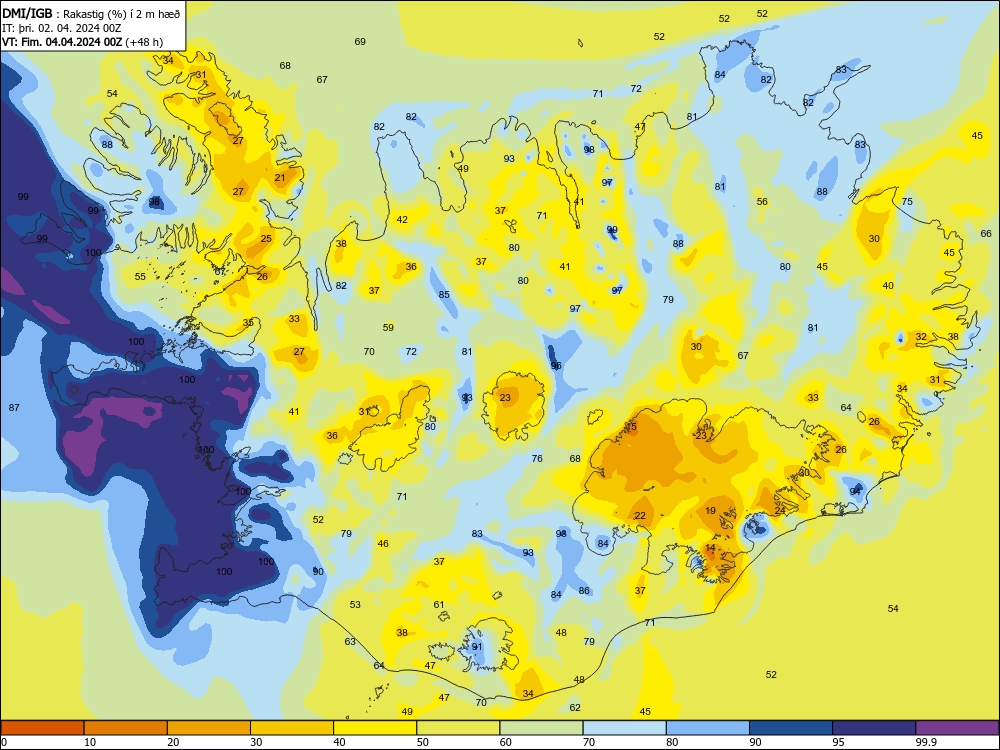The image size is (1000, 750).
Task: Click the 10–20 orange legend swatch
Action: [x=126, y=728]
